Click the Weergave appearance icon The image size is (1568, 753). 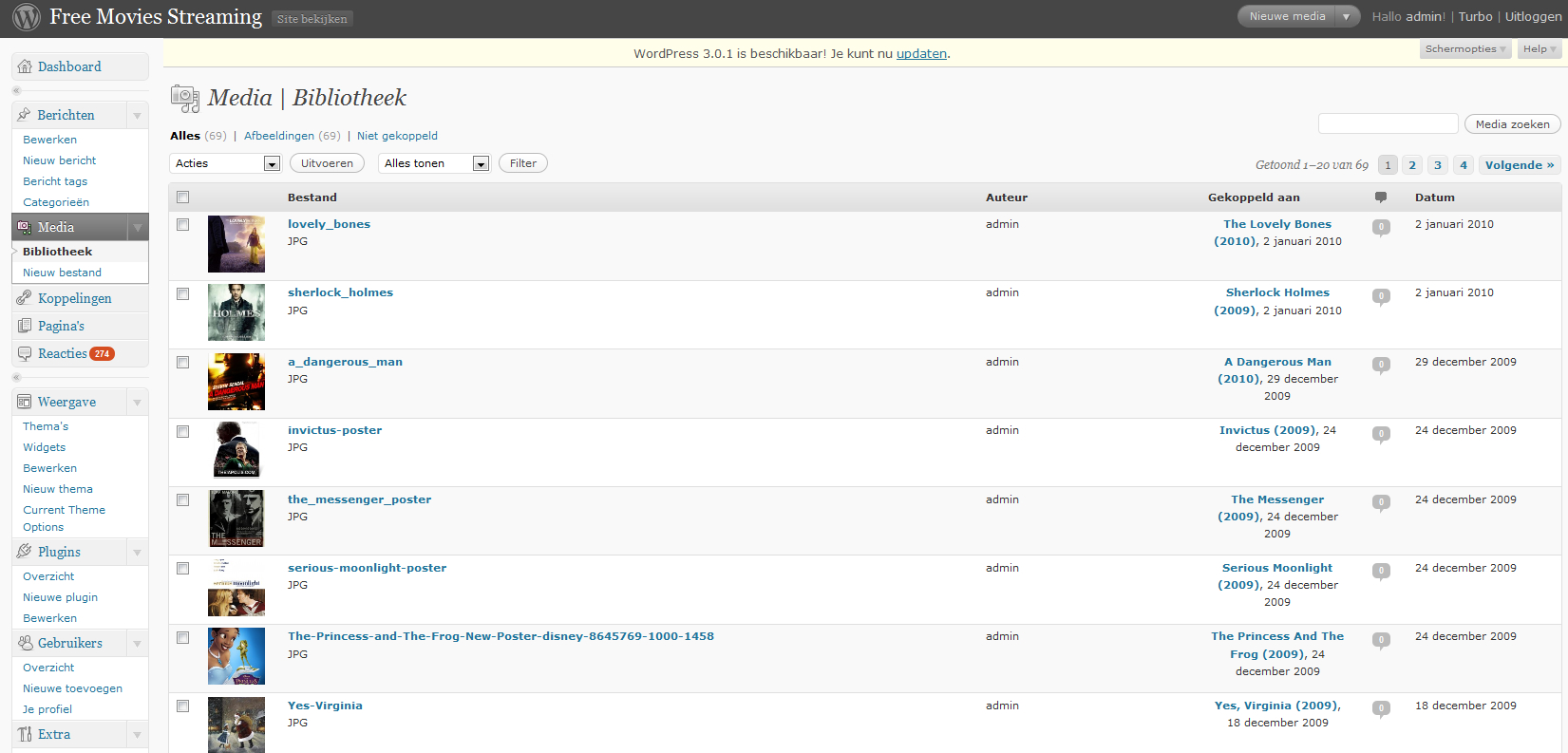(25, 402)
